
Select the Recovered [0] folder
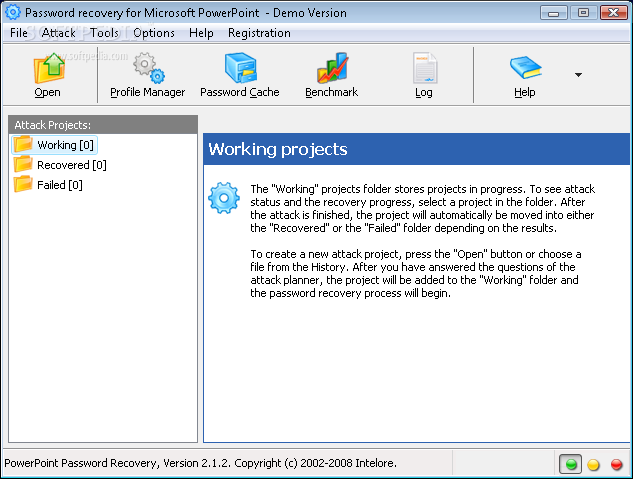(60, 165)
